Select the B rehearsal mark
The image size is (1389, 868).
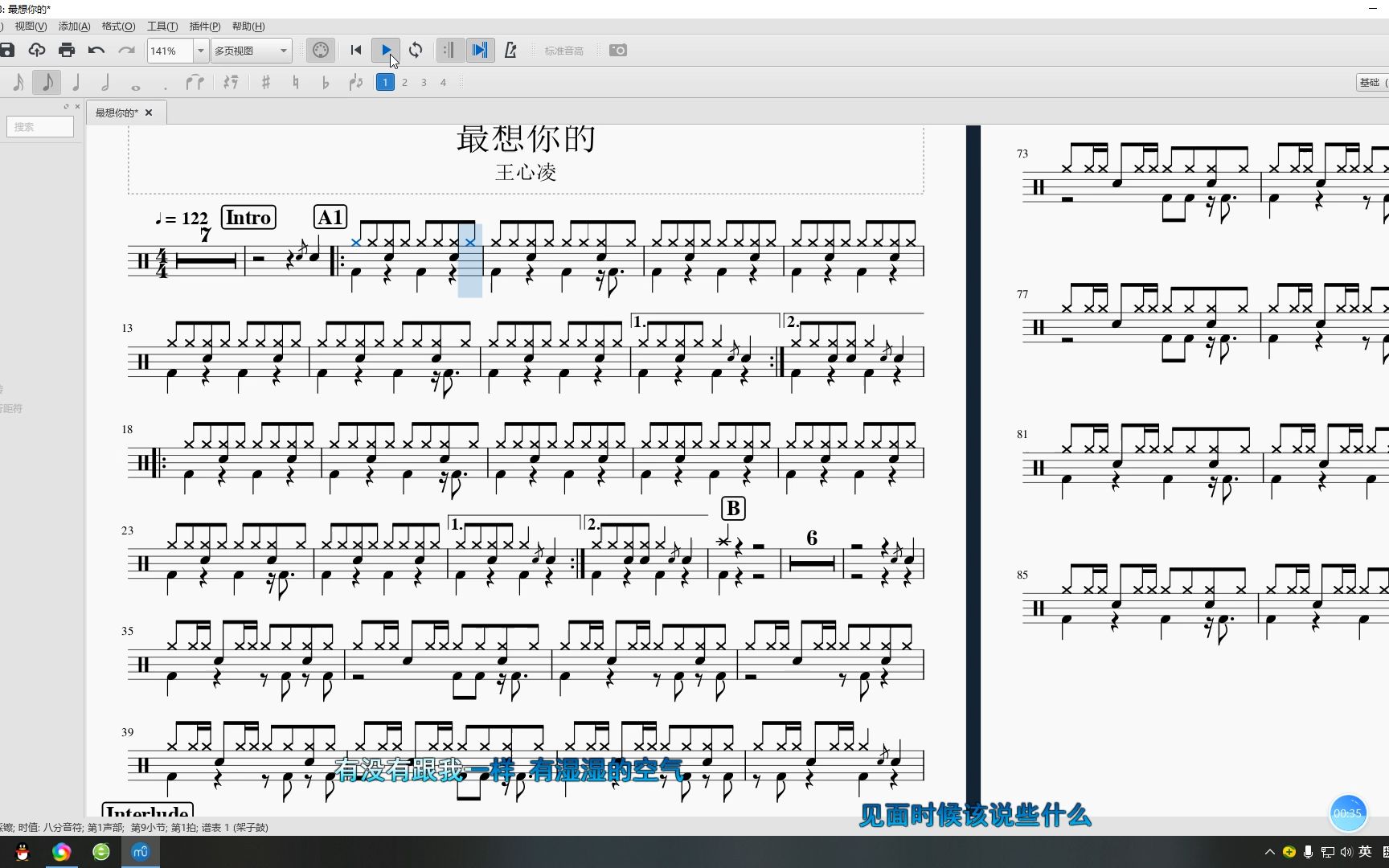click(733, 509)
